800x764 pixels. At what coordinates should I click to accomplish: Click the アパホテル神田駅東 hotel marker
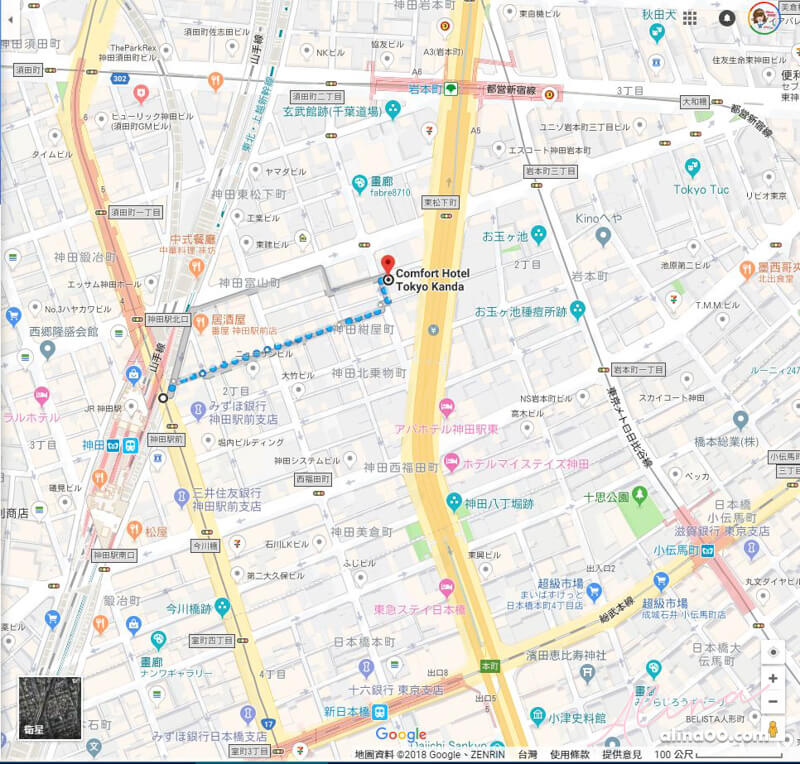pos(446,408)
